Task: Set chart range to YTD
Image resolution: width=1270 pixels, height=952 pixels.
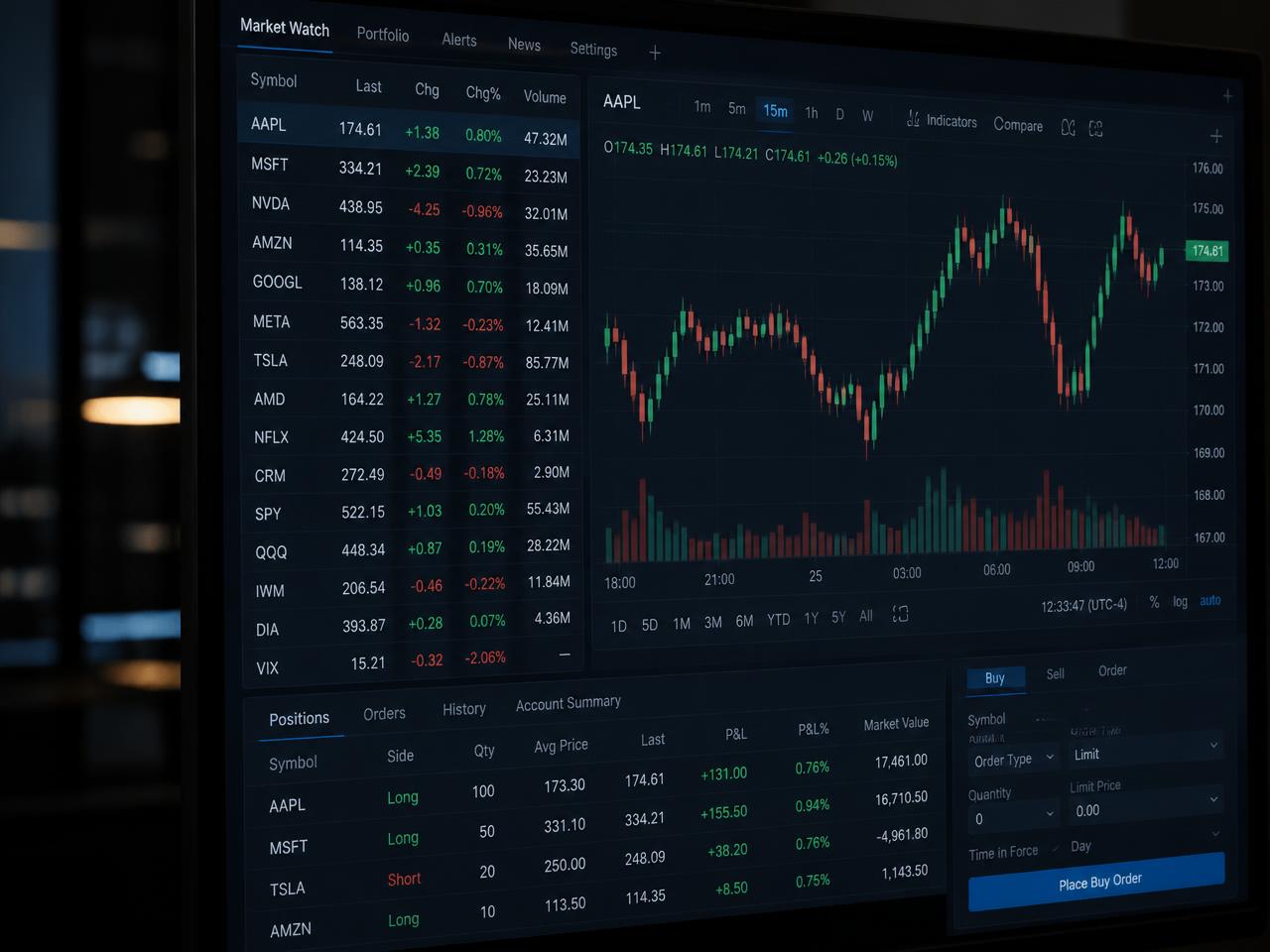Action: click(779, 620)
